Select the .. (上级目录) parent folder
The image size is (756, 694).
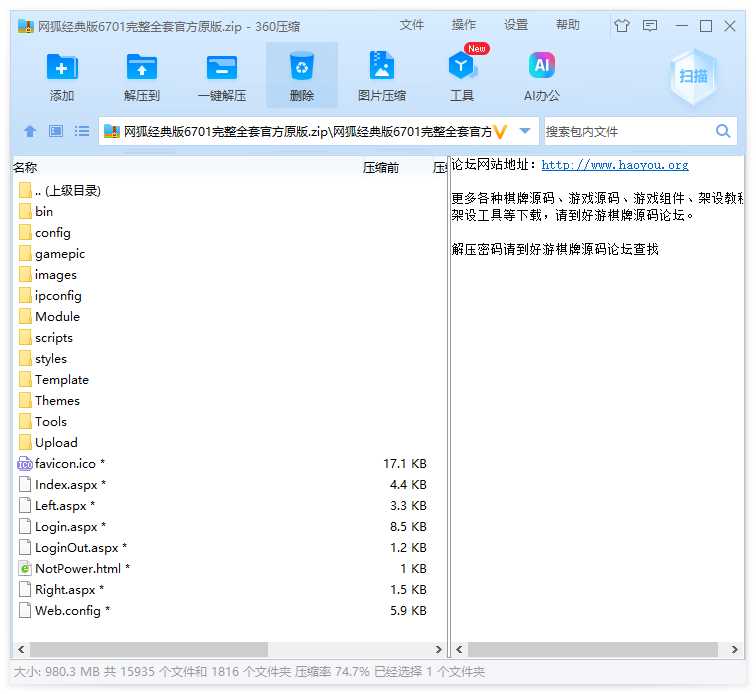click(x=60, y=191)
